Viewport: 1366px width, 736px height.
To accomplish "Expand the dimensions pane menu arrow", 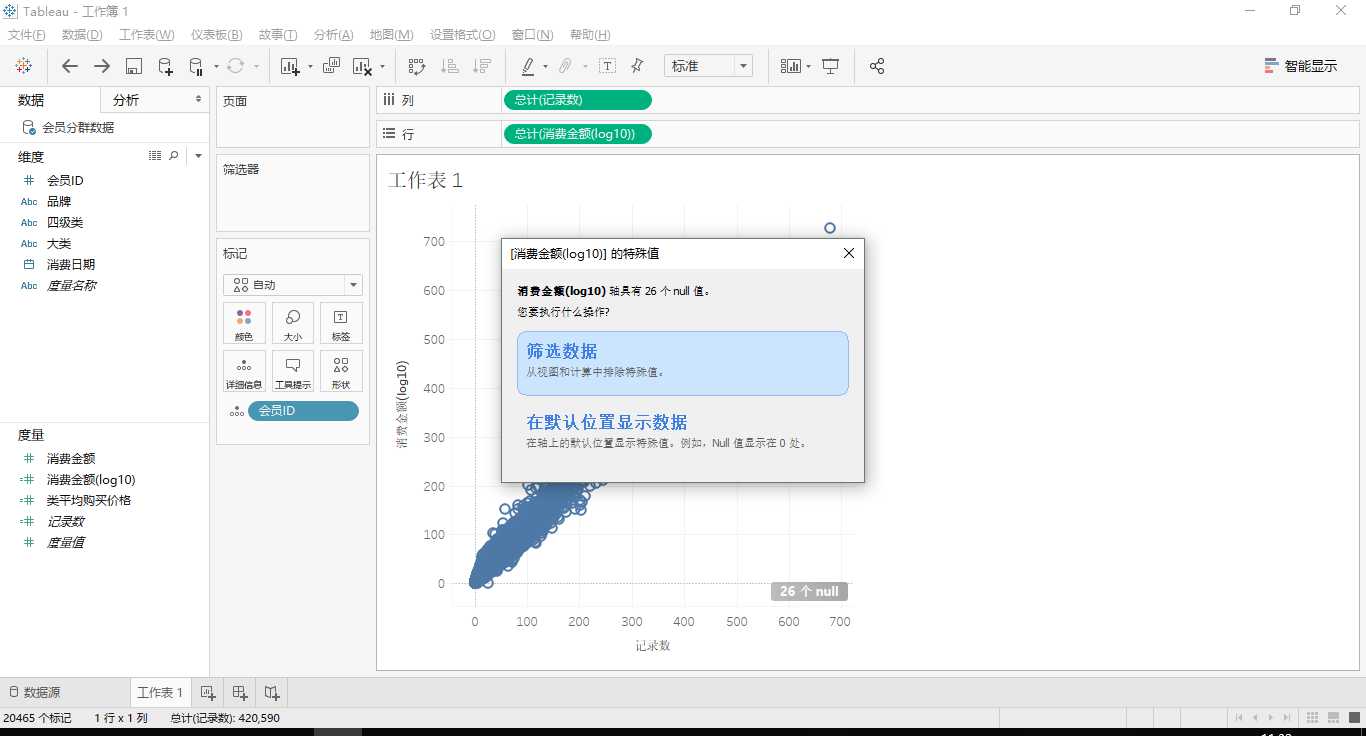I will (198, 156).
